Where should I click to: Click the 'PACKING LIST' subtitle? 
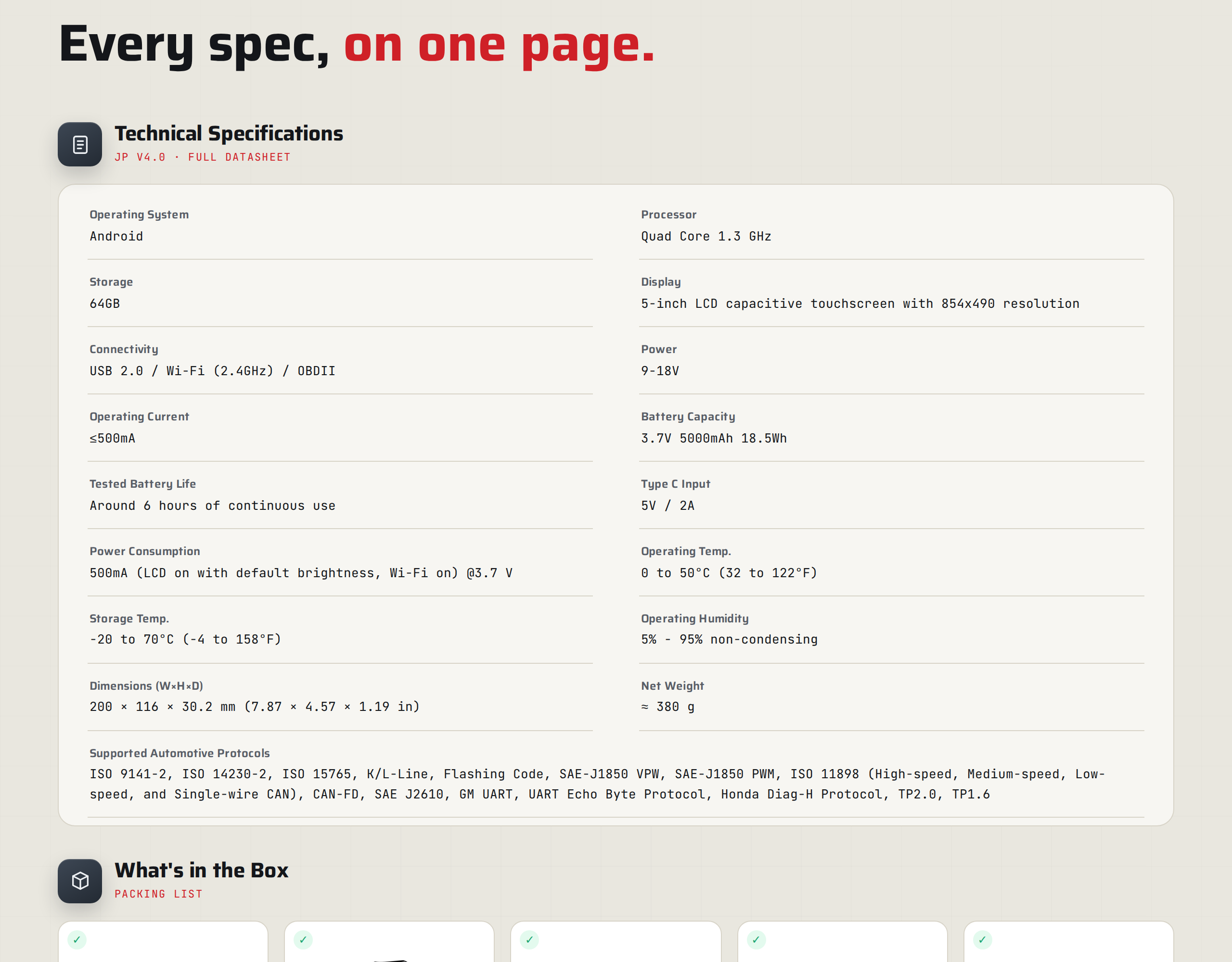point(158,894)
